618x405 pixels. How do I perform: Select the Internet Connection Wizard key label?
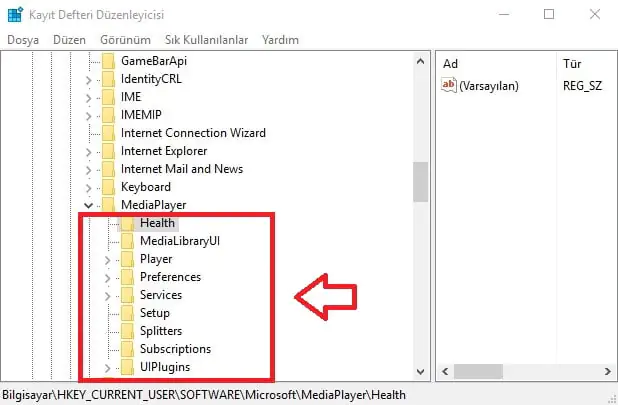[193, 133]
